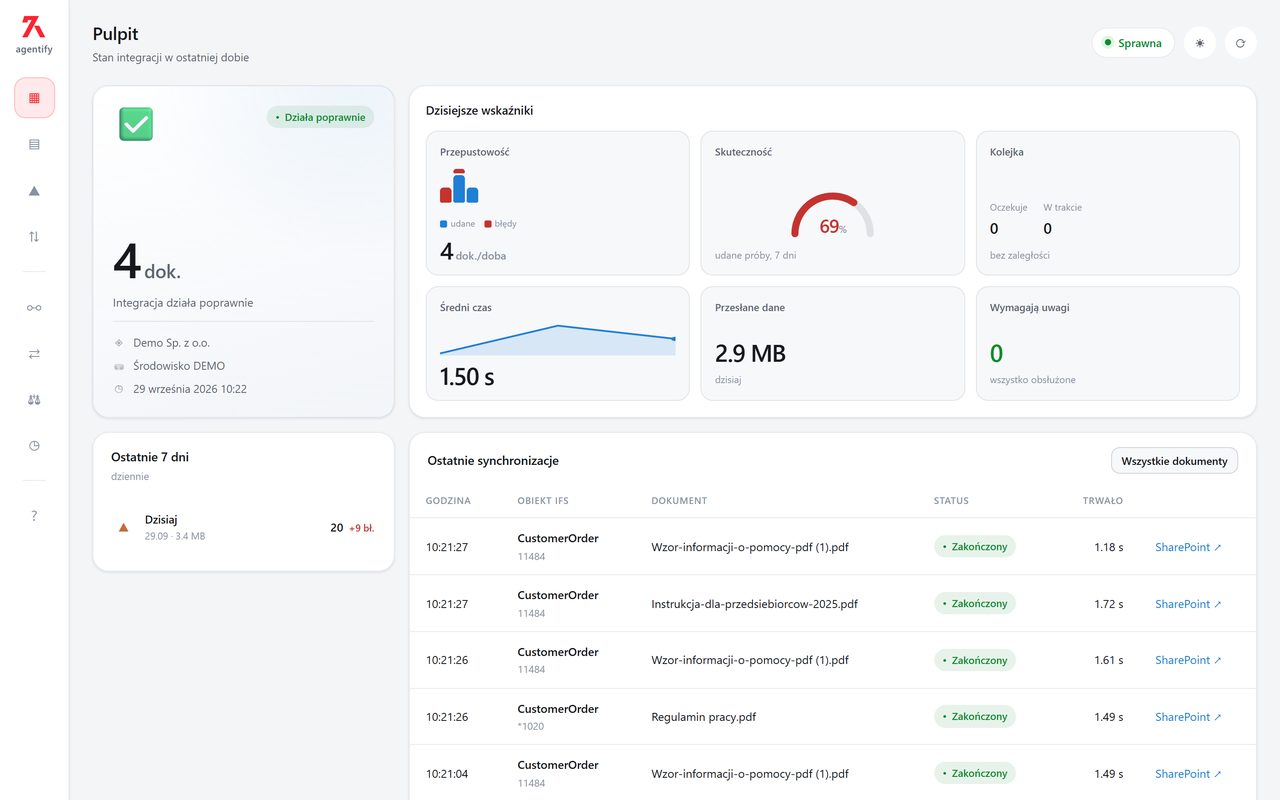This screenshot has height=800, width=1280.
Task: Click the Średni czas line chart
Action: tap(558, 340)
